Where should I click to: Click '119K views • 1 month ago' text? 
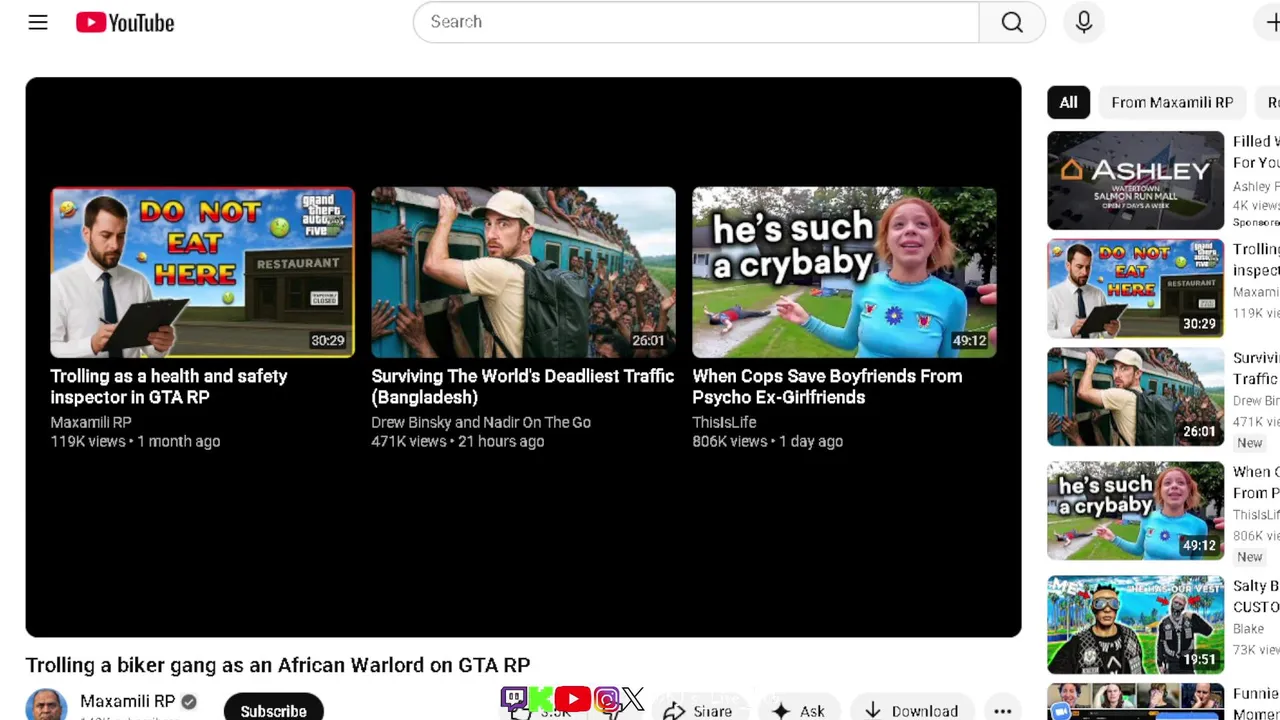click(x=135, y=441)
